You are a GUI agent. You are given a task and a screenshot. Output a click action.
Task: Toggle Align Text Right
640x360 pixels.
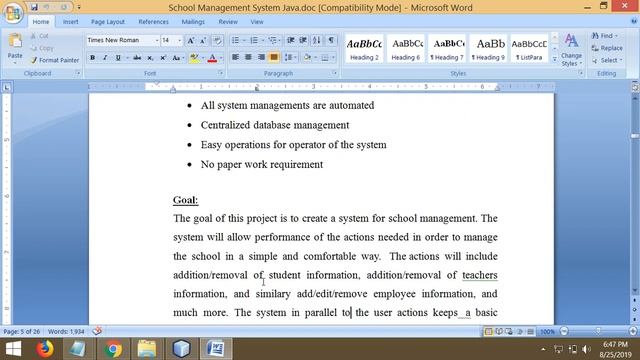(x=261, y=58)
